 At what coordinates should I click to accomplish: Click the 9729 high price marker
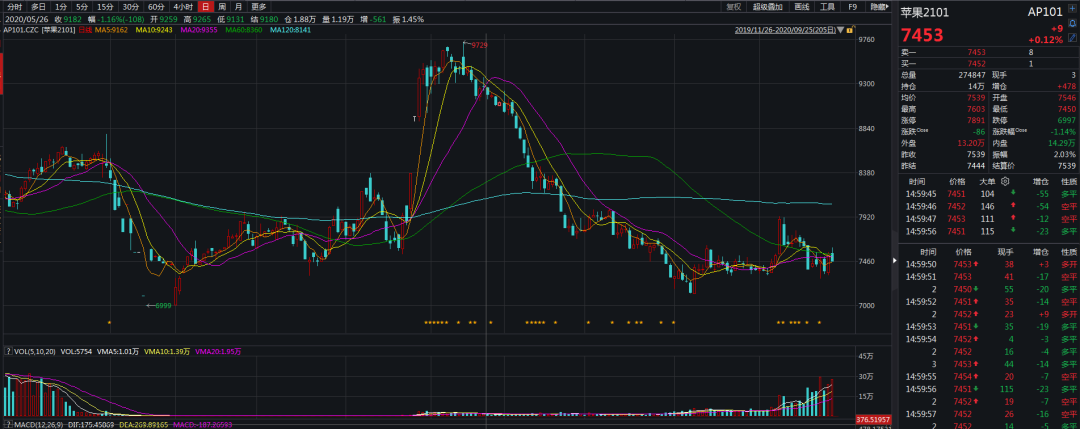(x=479, y=45)
